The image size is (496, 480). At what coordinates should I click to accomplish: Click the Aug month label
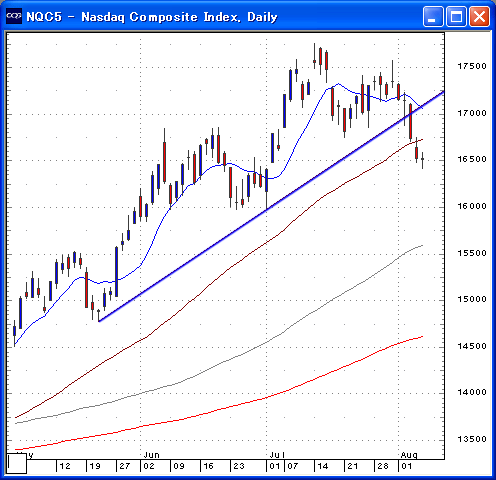click(x=409, y=455)
